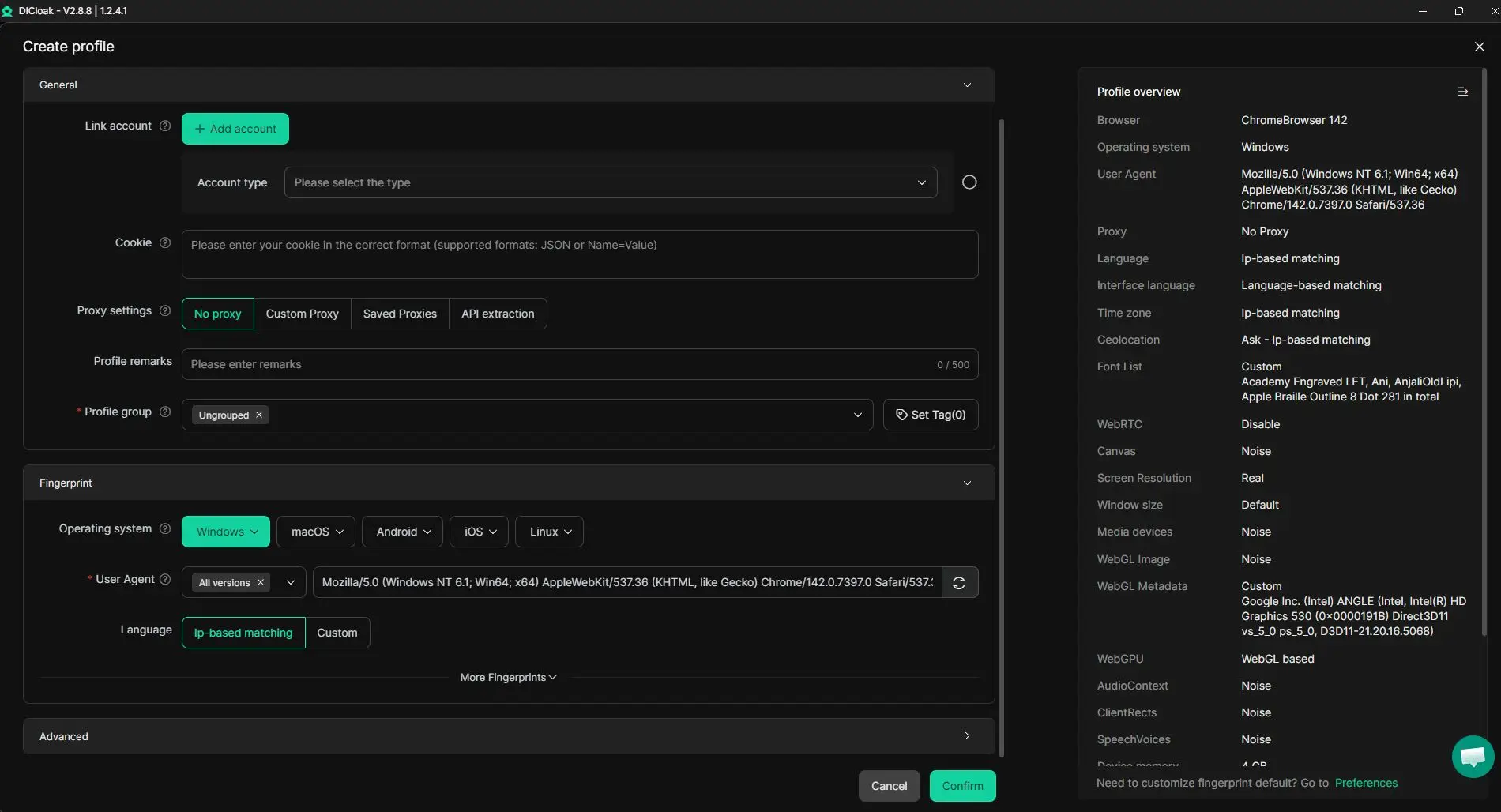
Task: Open the Account type dropdown
Action: [610, 183]
